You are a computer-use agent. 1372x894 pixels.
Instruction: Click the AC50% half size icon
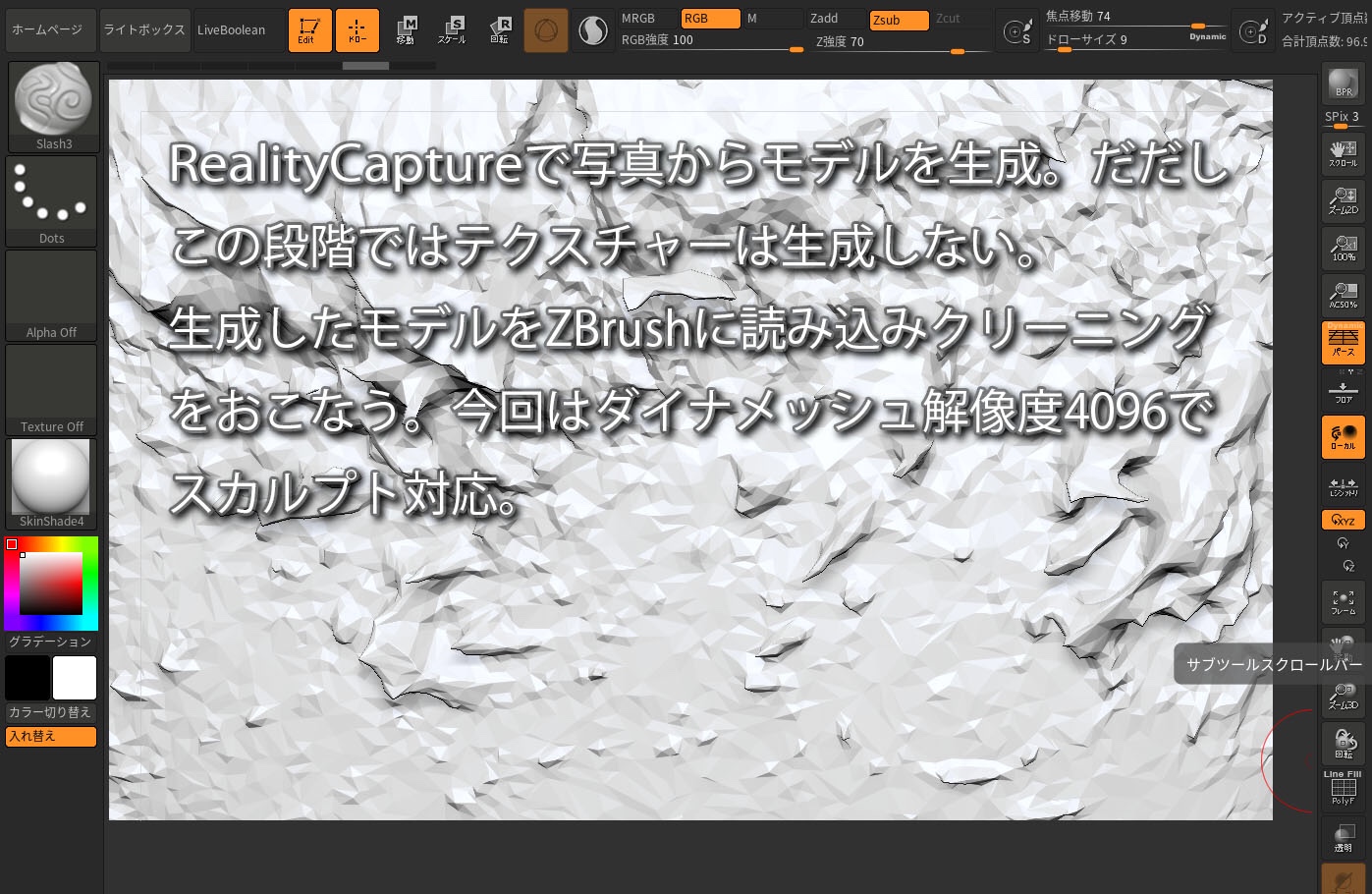1344,295
